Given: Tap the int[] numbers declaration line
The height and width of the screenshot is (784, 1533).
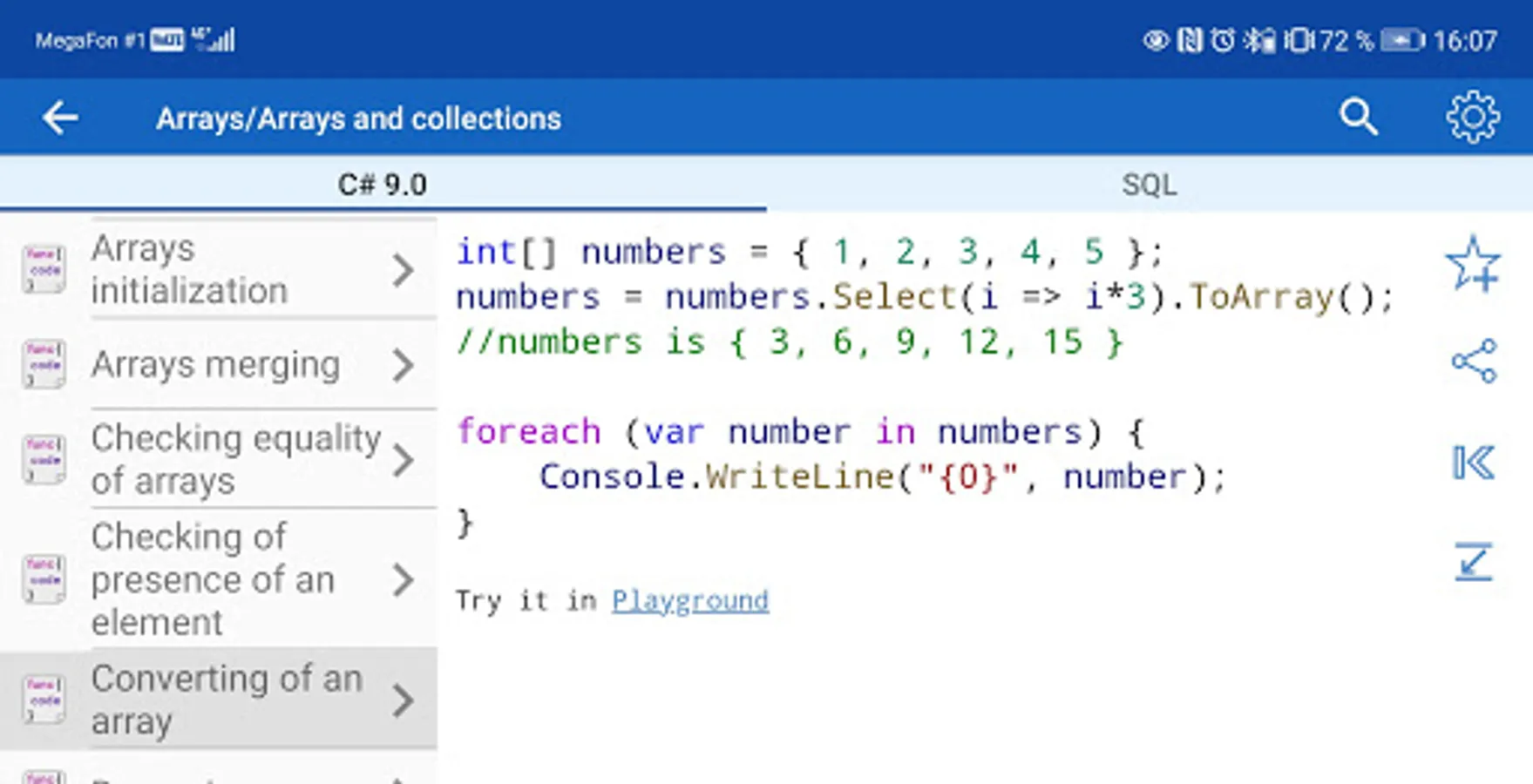Looking at the screenshot, I should pos(810,252).
